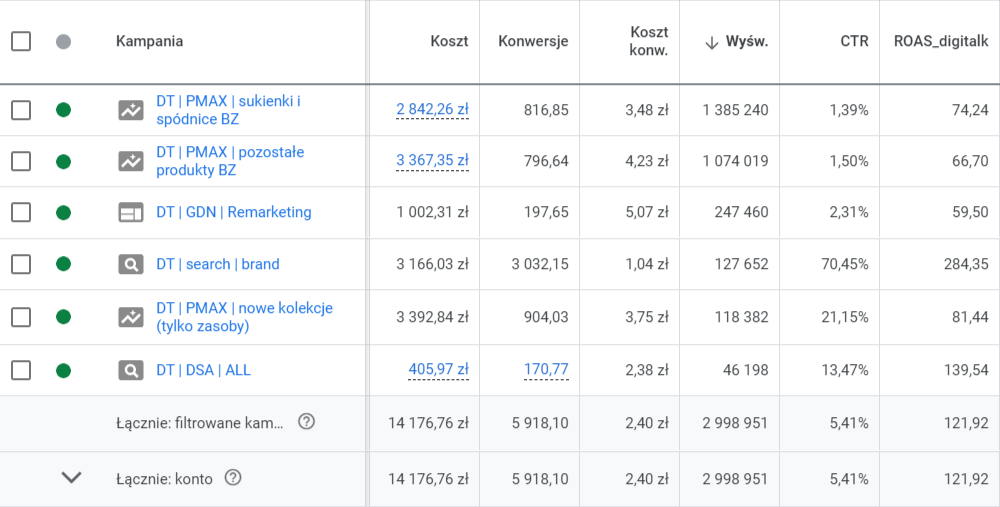Click the grey status circle in header
Screen dimensions: 1000x507
(x=64, y=41)
